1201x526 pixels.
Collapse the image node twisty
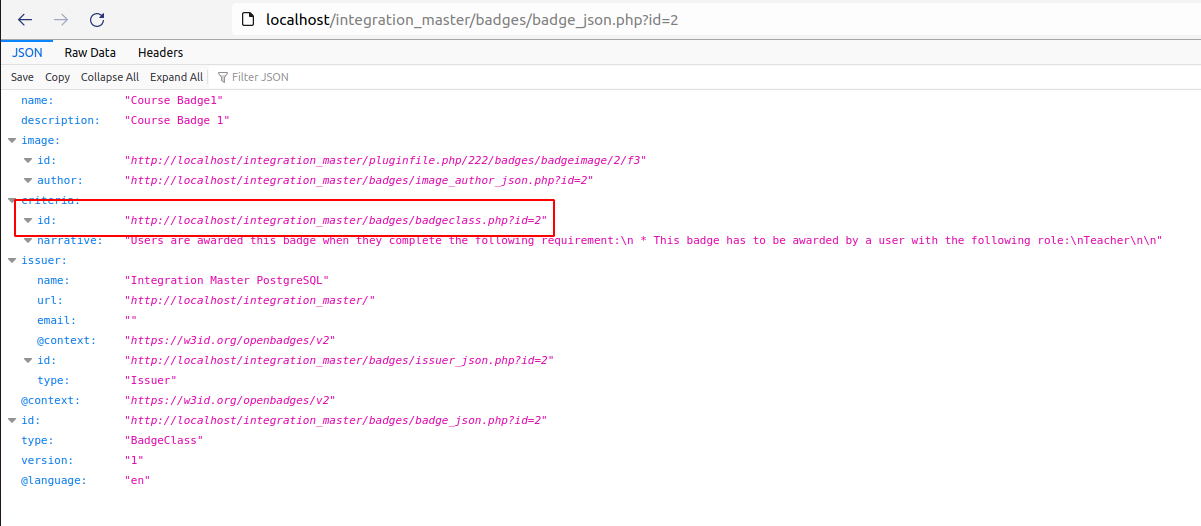point(12,141)
